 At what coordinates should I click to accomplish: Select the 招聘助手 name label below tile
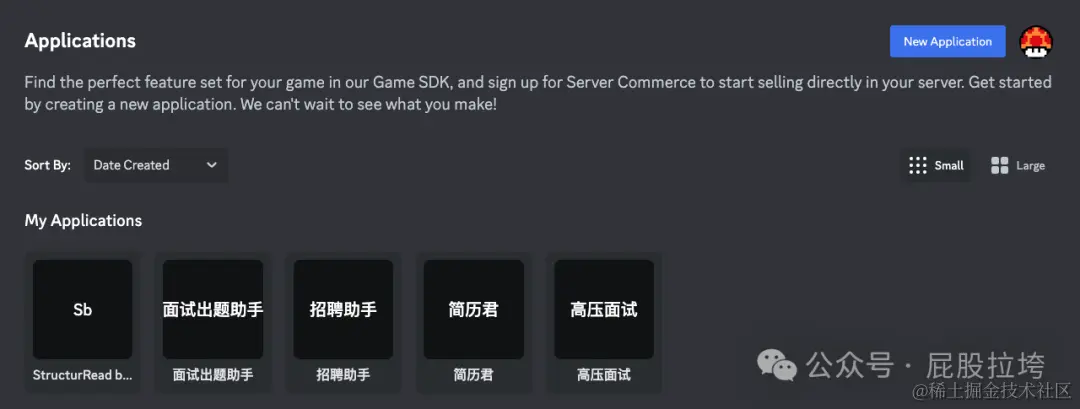coord(343,375)
